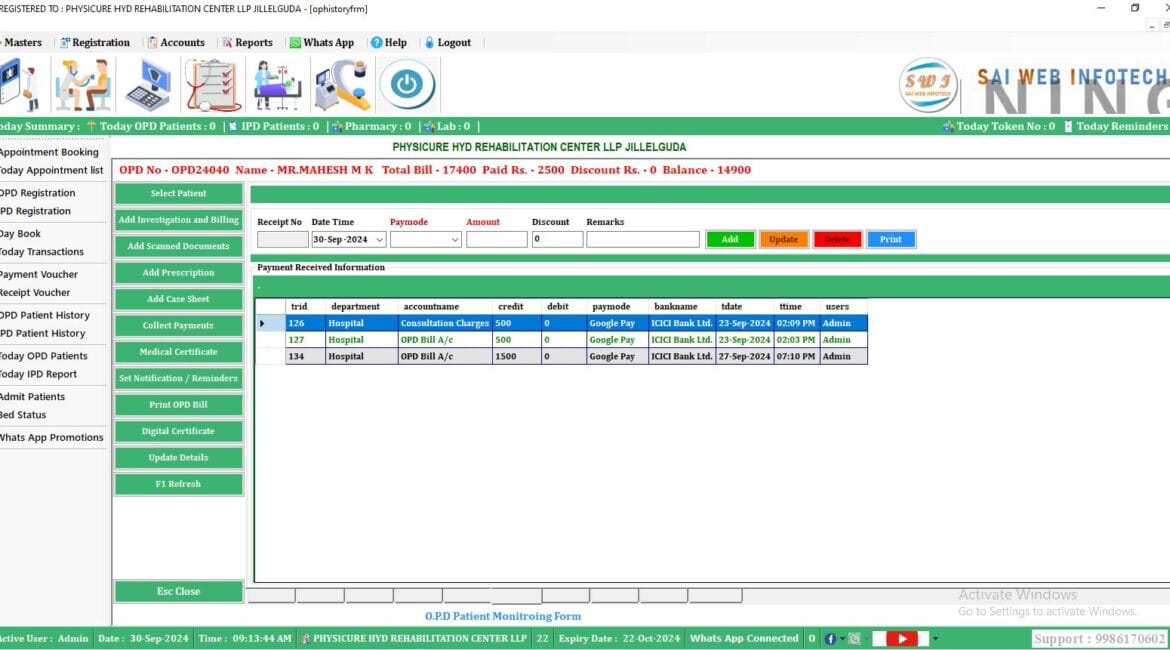Click the doctor consultation toolbar icon
1170x650 pixels.
click(82, 84)
